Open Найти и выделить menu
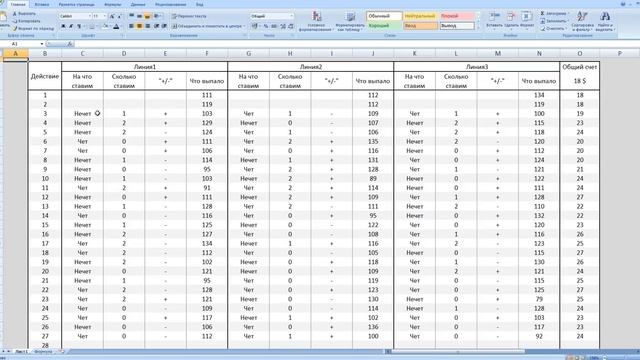The height and width of the screenshot is (360, 640). point(605,21)
